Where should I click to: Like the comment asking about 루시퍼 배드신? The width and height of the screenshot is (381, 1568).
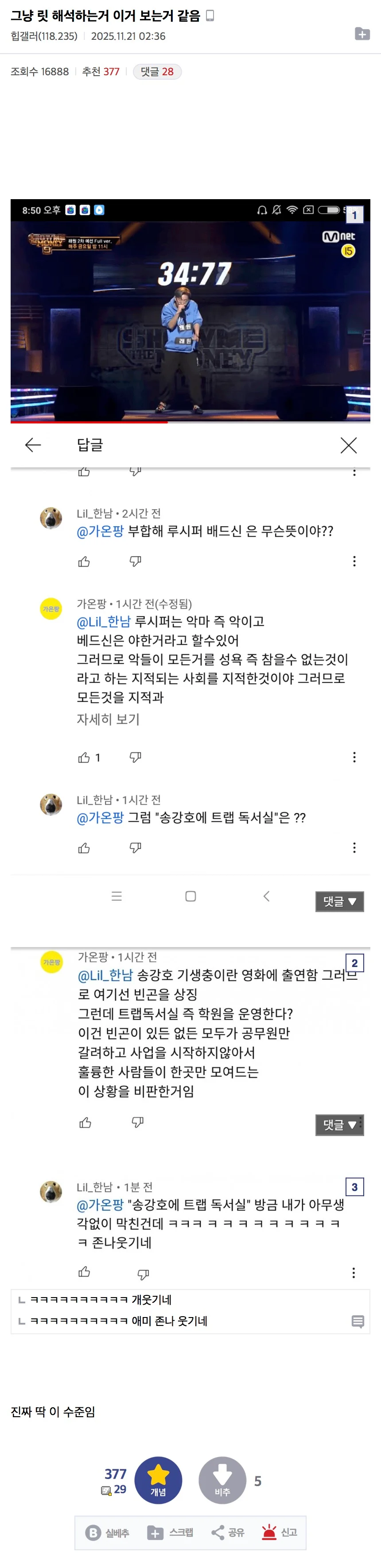pyautogui.click(x=84, y=561)
